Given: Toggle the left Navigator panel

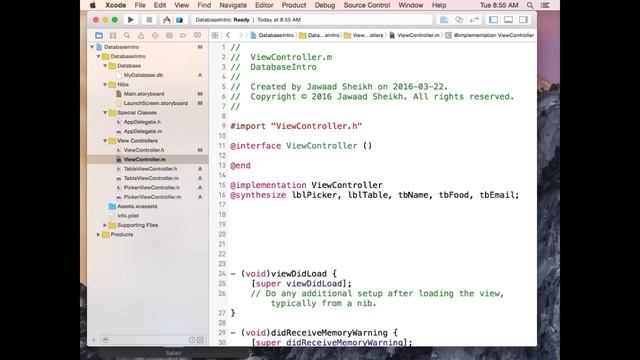Looking at the screenshot, I should [493, 20].
